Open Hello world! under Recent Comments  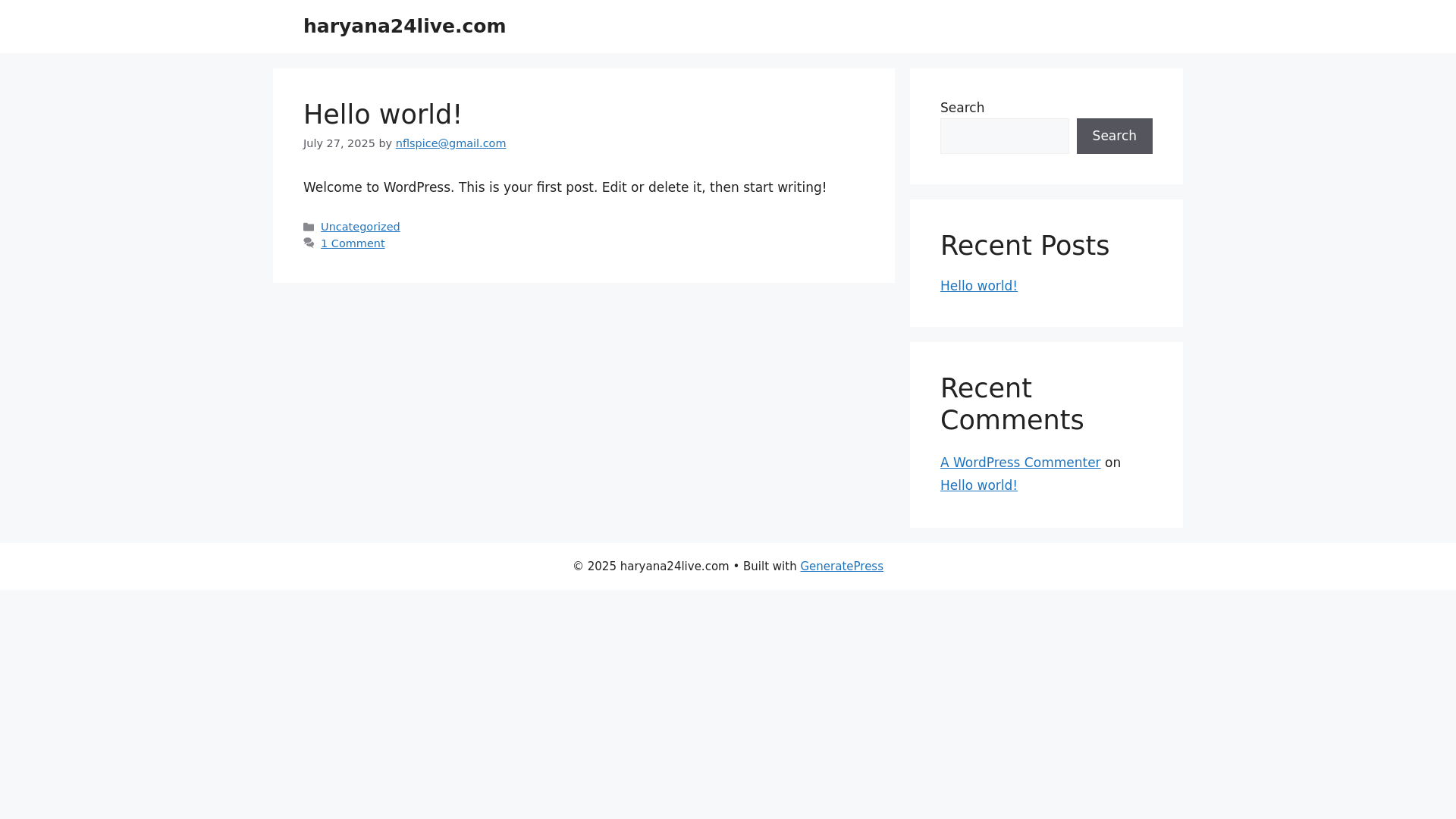click(978, 485)
